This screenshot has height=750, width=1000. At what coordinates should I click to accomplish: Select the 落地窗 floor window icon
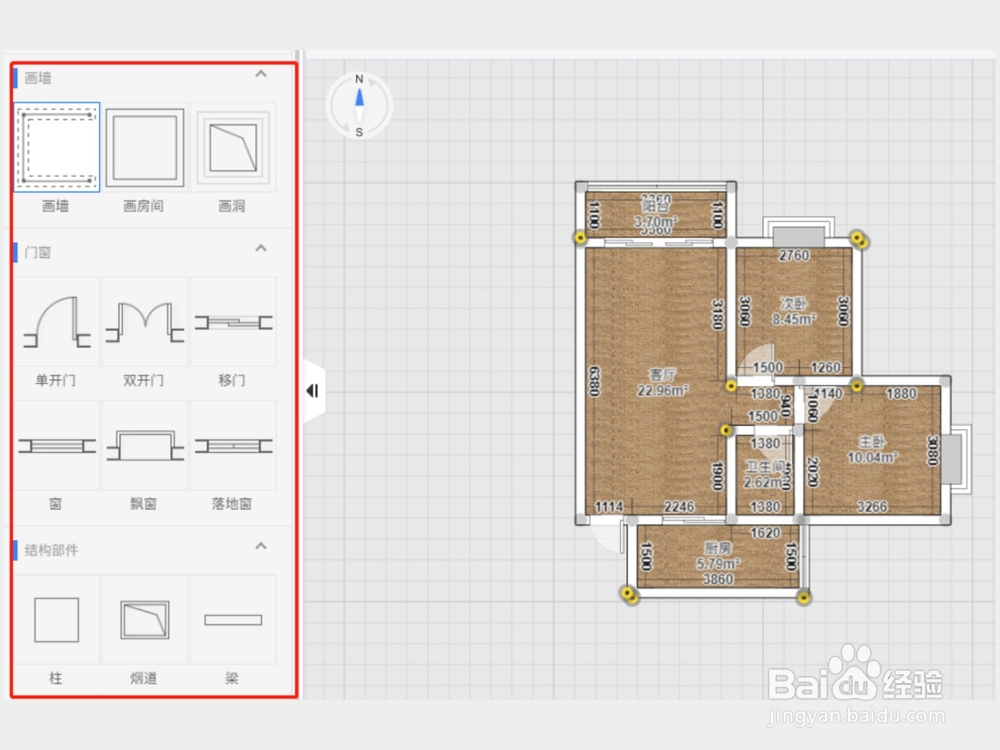pos(233,445)
